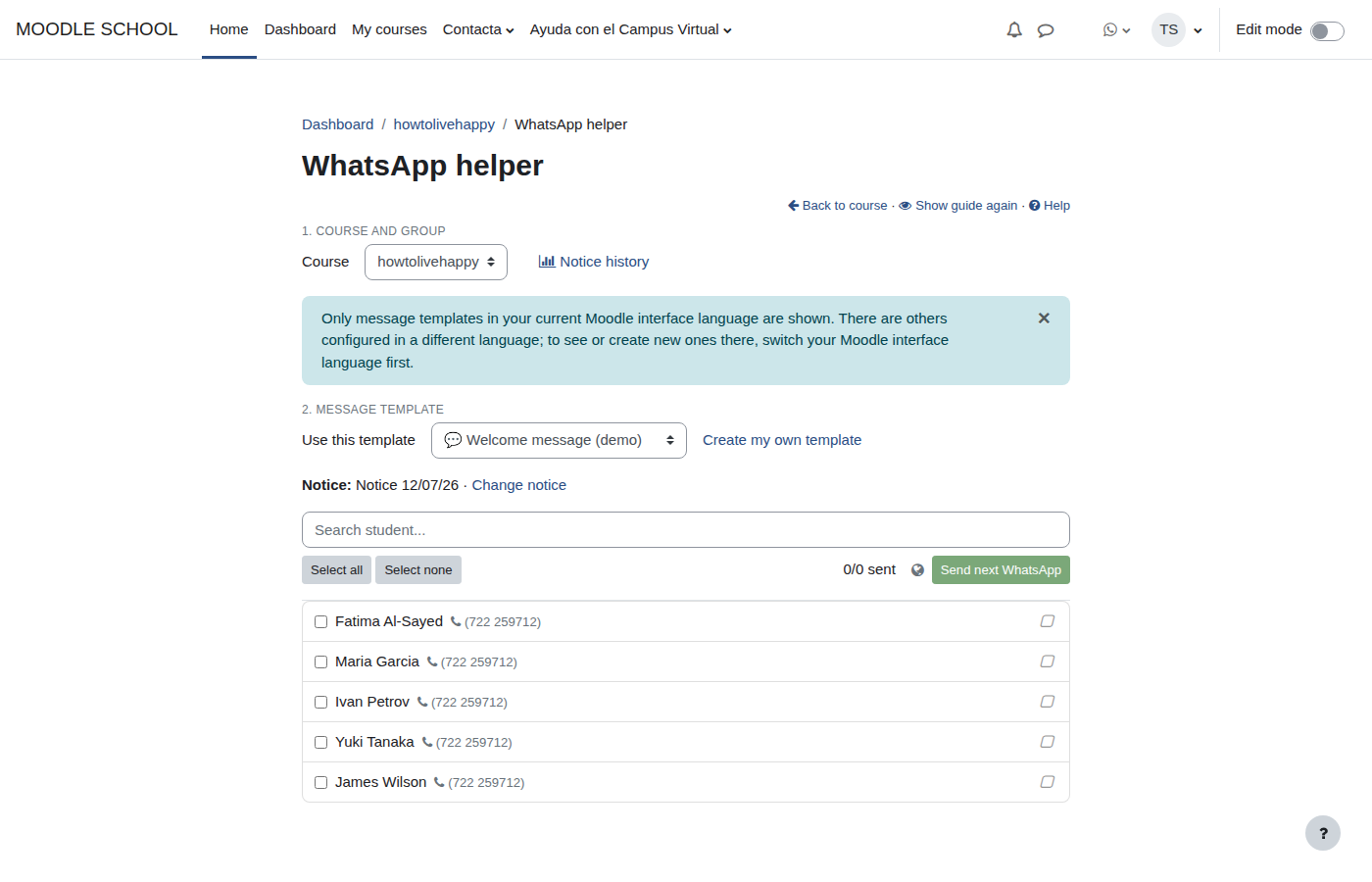The image size is (1372, 882).
Task: Click the name Maria Garcia
Action: [x=377, y=661]
